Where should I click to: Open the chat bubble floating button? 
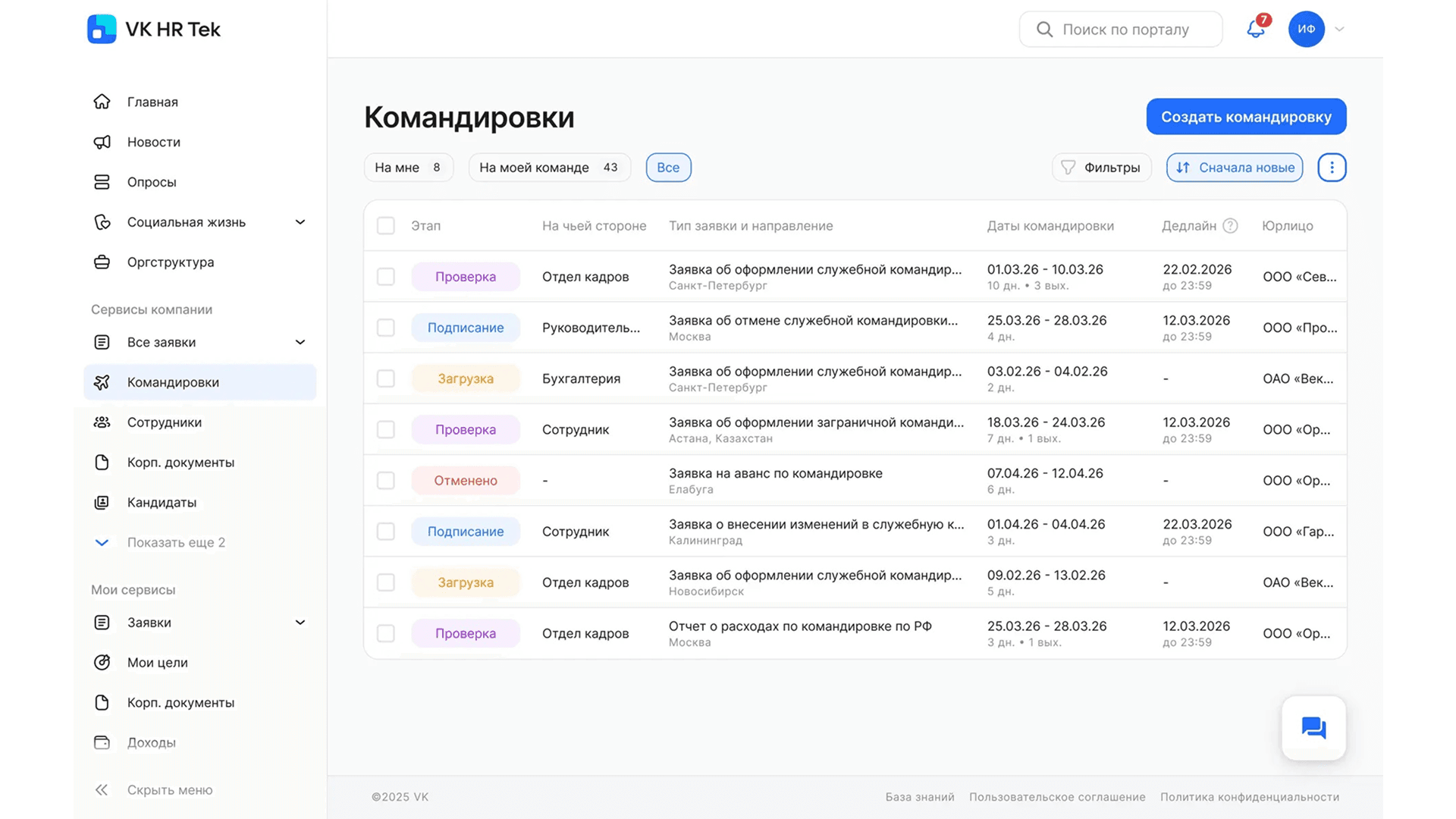click(x=1313, y=728)
